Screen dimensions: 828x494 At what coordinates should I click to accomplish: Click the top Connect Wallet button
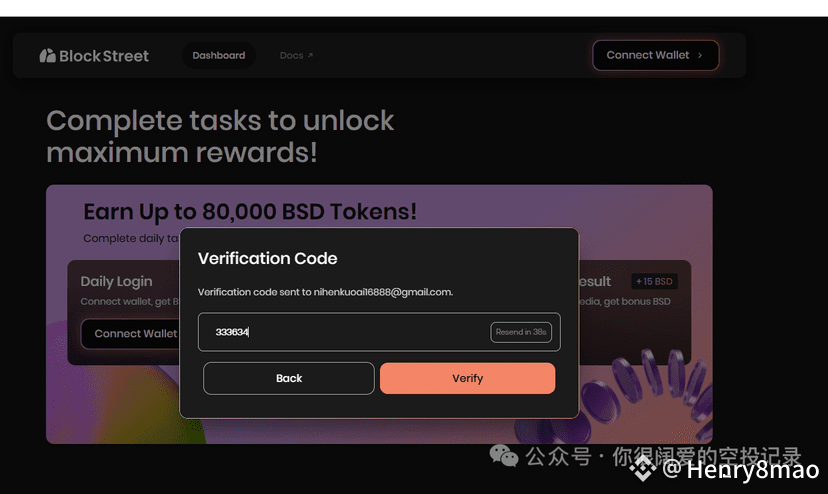click(x=655, y=55)
